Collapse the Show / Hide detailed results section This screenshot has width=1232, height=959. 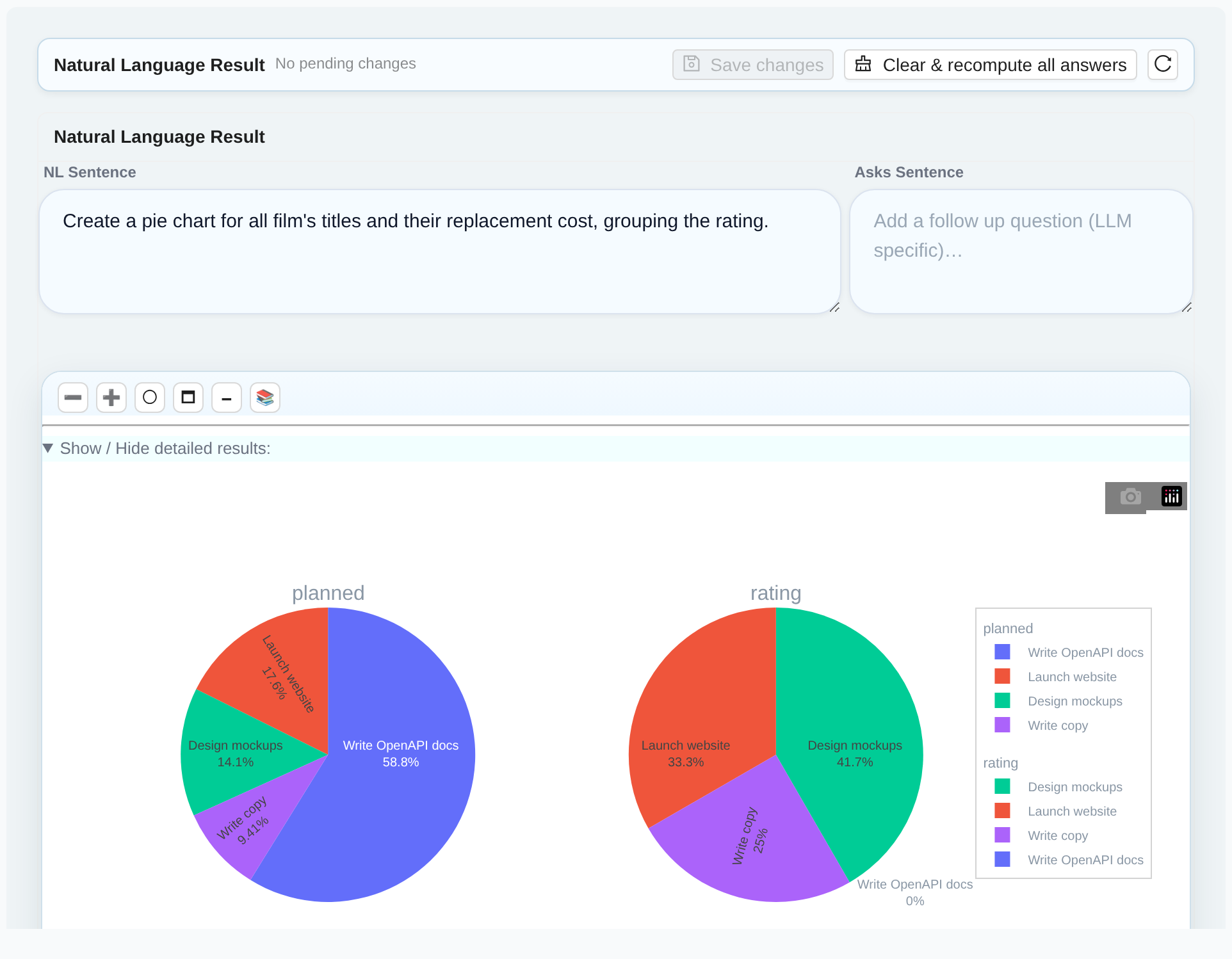[157, 449]
